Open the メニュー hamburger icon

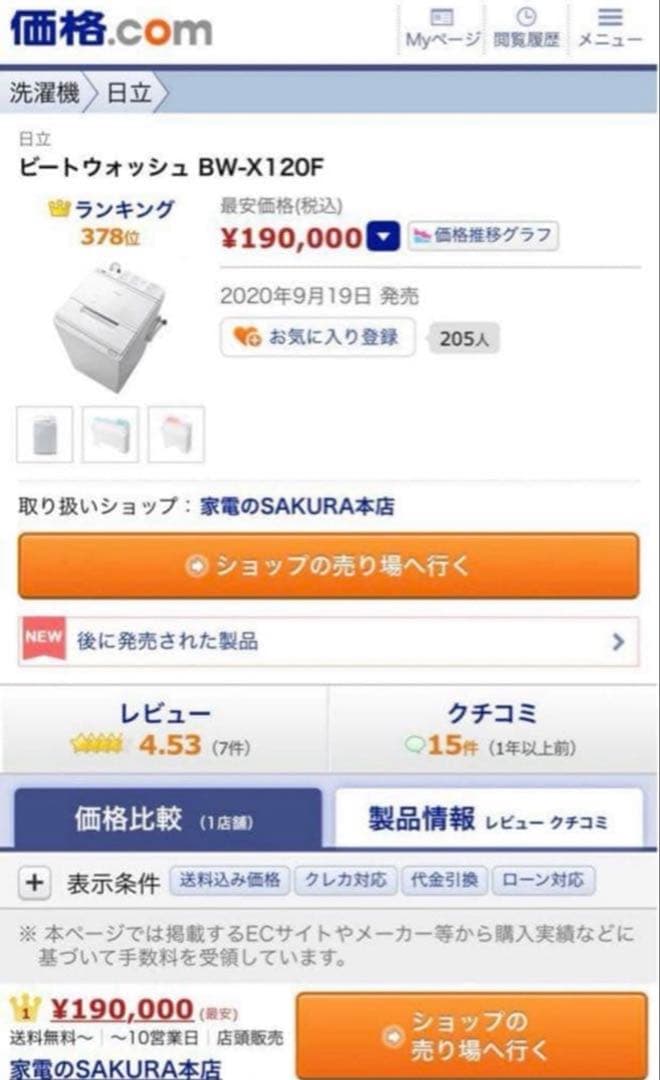[x=610, y=18]
